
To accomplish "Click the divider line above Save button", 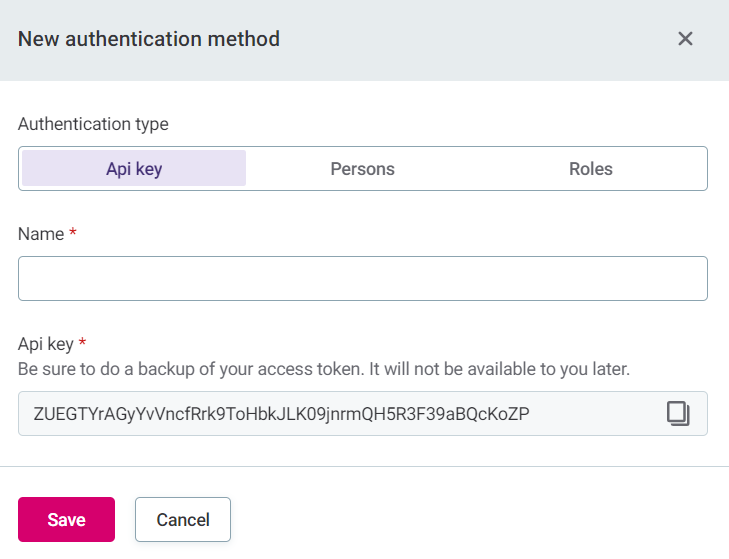I will pyautogui.click(x=364, y=466).
